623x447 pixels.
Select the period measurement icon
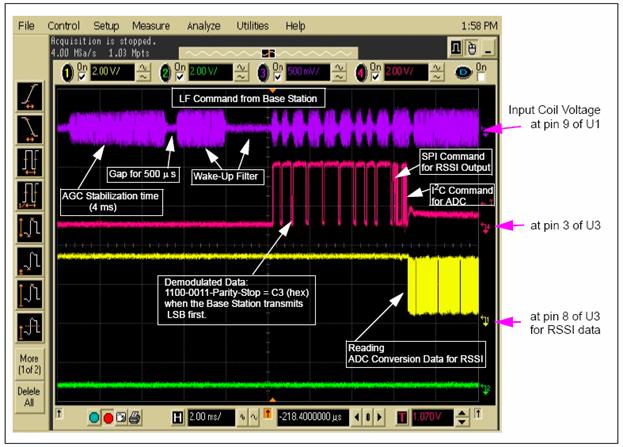point(30,162)
